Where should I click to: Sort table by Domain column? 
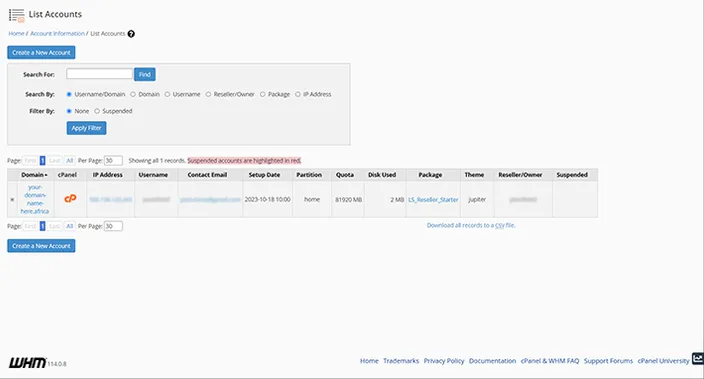[x=34, y=175]
